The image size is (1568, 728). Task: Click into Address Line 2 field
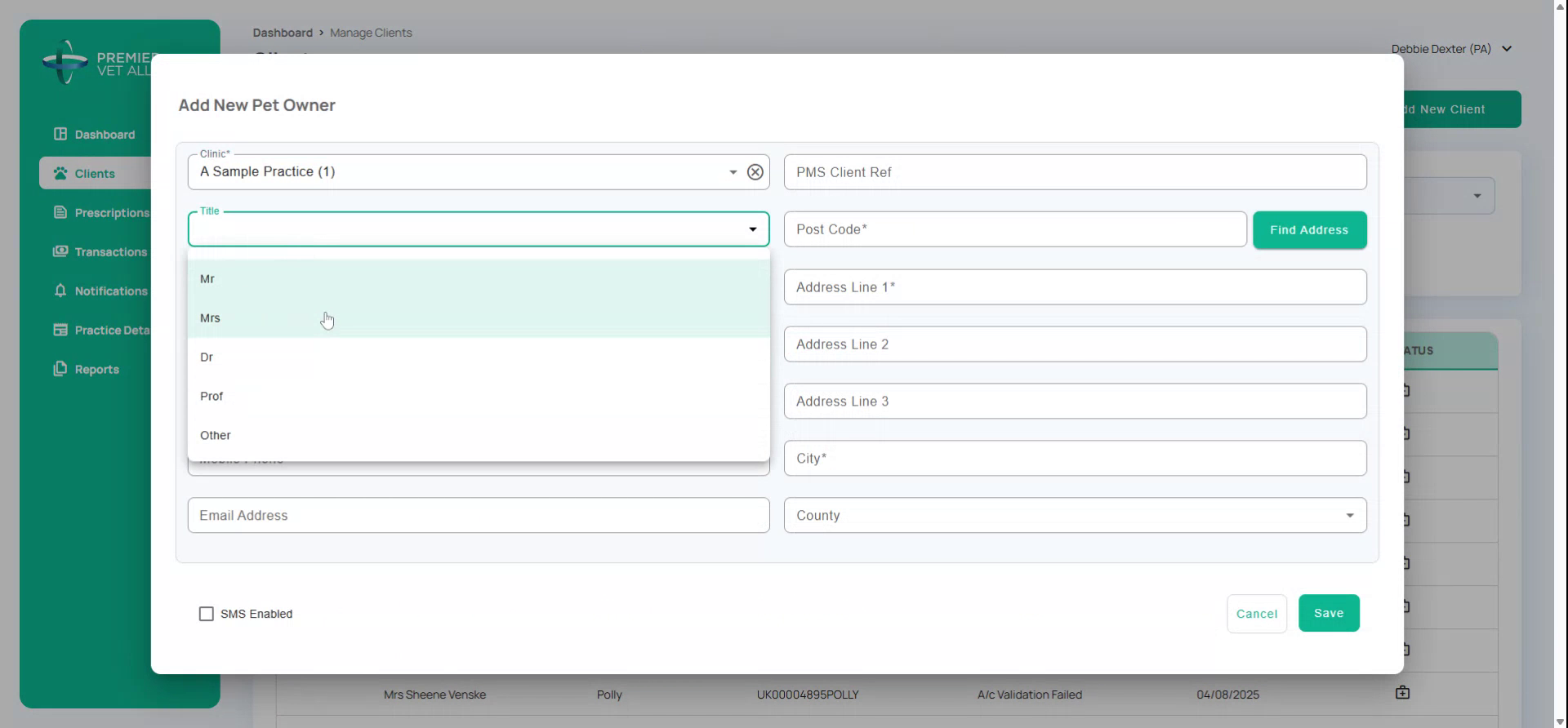[x=1075, y=344]
